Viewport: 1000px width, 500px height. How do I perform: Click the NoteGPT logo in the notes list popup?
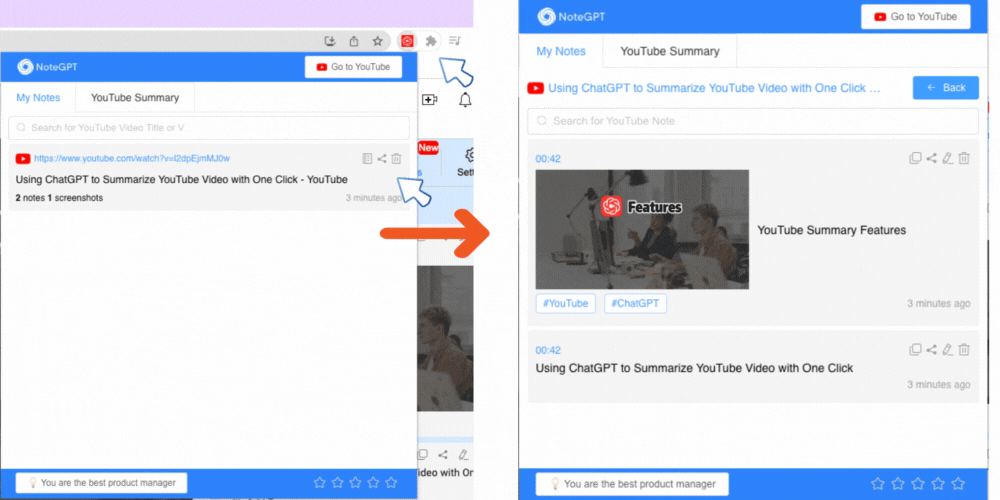(48, 67)
